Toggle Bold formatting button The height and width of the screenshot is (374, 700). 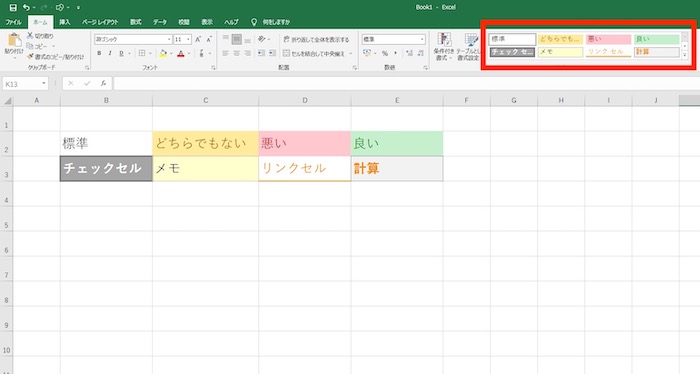click(x=99, y=54)
